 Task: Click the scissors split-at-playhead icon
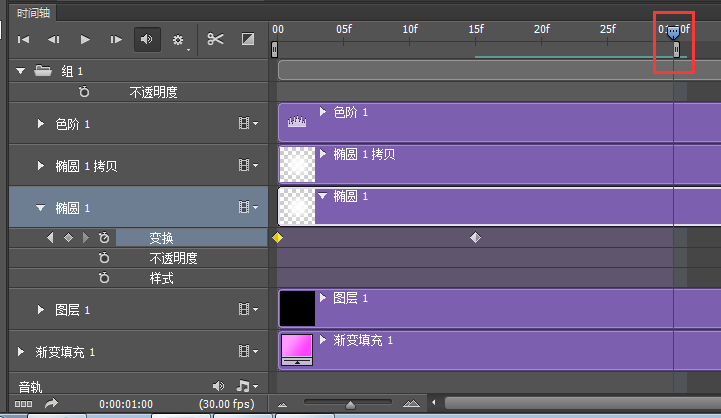(x=215, y=39)
